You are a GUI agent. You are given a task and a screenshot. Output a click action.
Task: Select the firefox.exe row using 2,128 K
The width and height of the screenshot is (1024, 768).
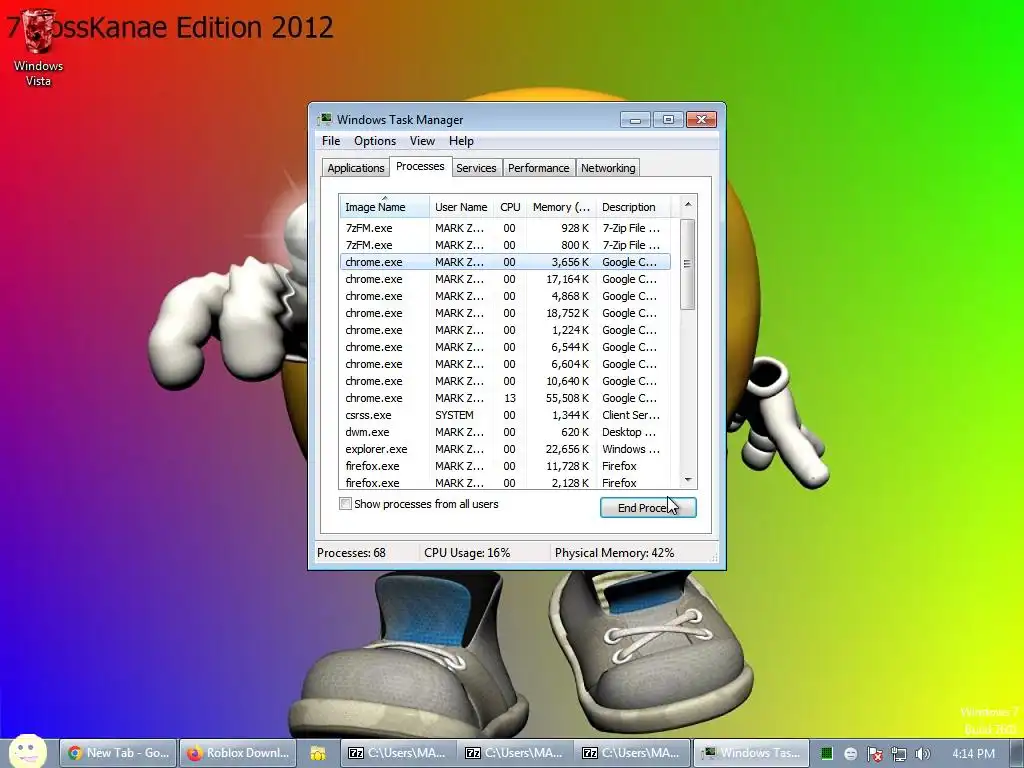(x=505, y=483)
